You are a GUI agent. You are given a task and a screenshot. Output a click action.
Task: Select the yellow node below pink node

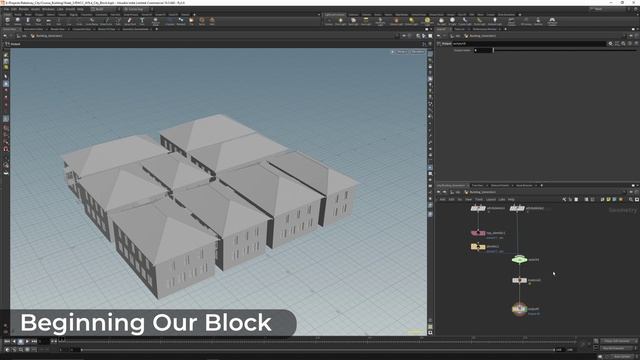[x=478, y=247]
